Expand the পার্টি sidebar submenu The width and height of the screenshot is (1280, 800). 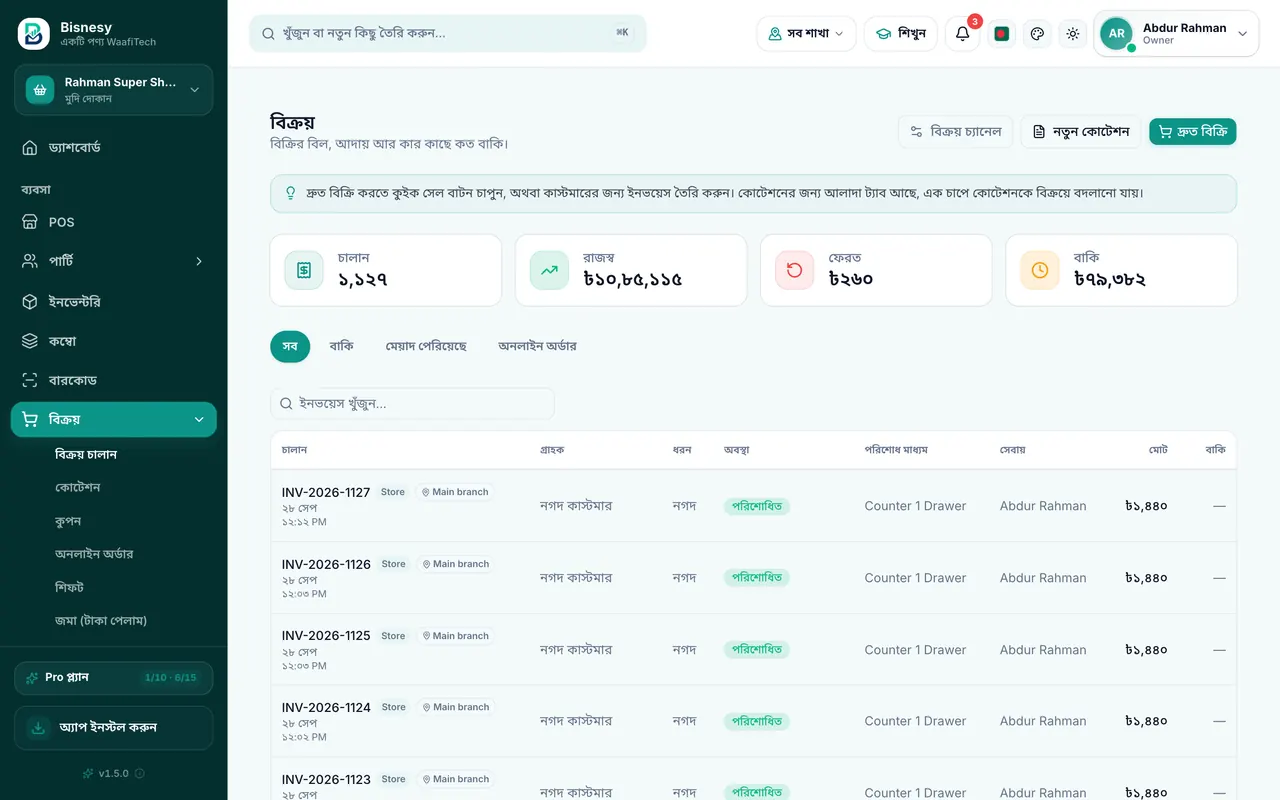[114, 261]
